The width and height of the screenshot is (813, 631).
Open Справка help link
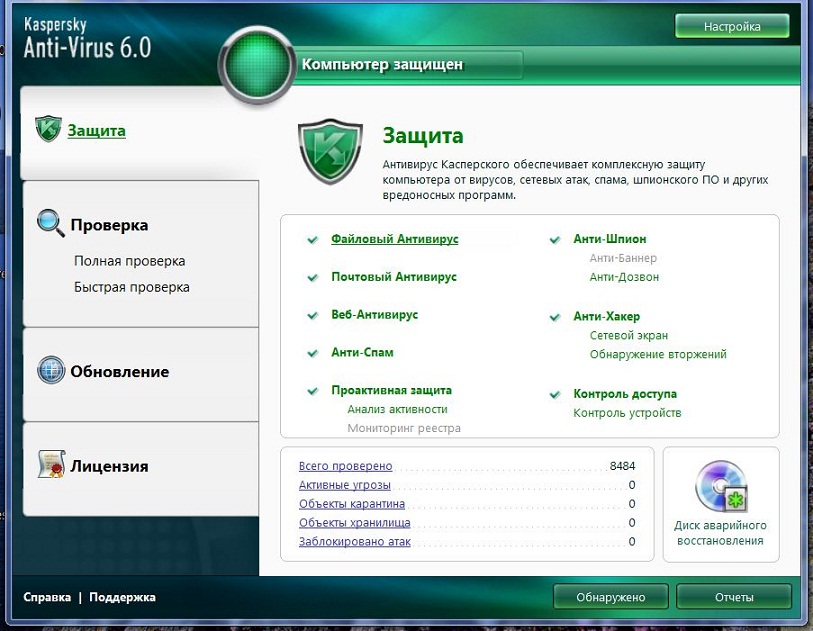coord(47,597)
